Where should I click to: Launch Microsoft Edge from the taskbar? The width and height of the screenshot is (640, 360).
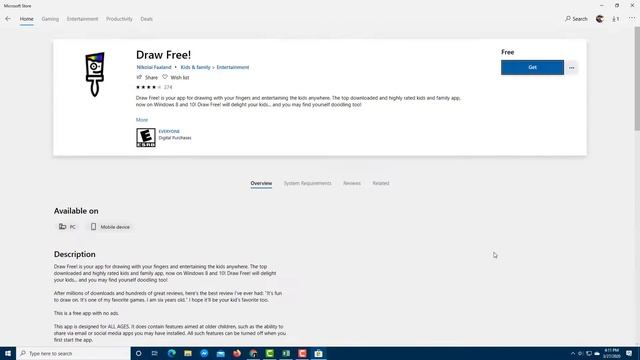171,353
